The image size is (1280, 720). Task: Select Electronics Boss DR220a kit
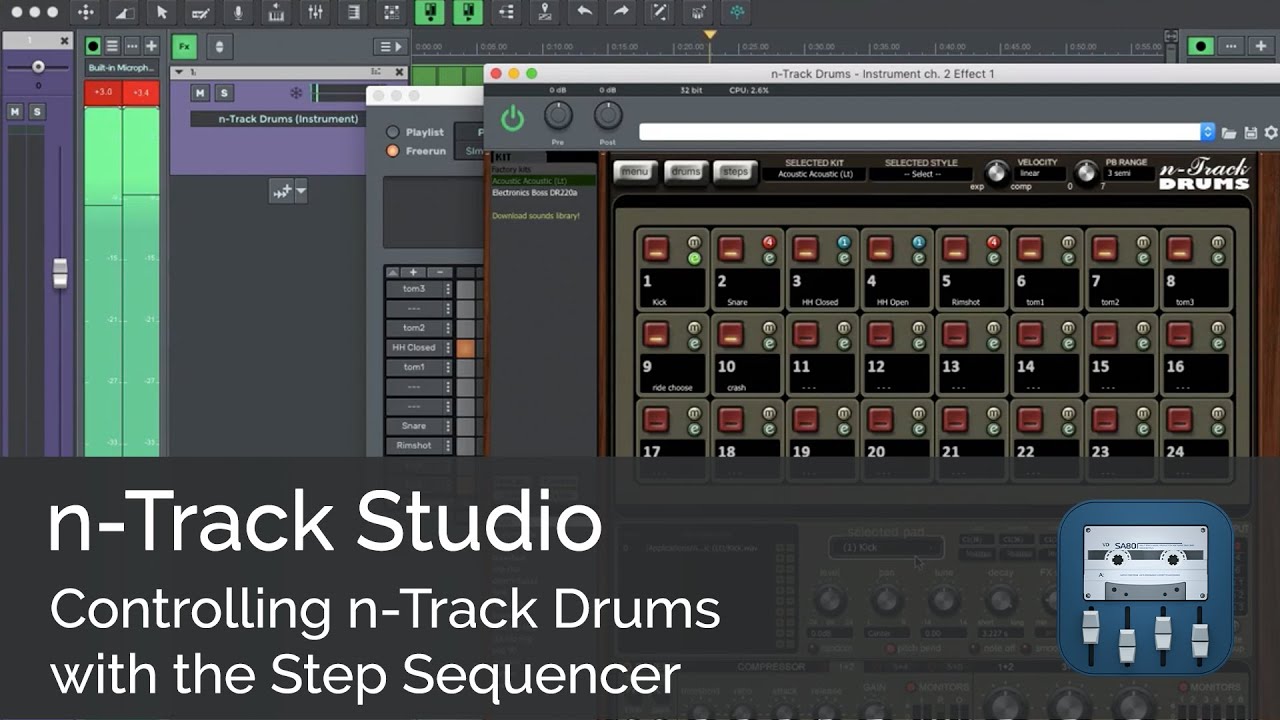pos(535,192)
